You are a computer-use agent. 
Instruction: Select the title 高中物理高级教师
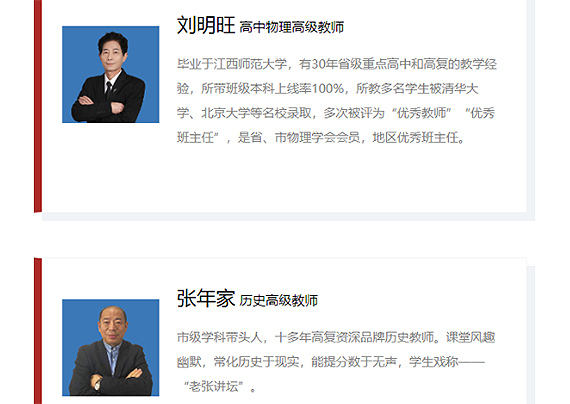pyautogui.click(x=292, y=27)
